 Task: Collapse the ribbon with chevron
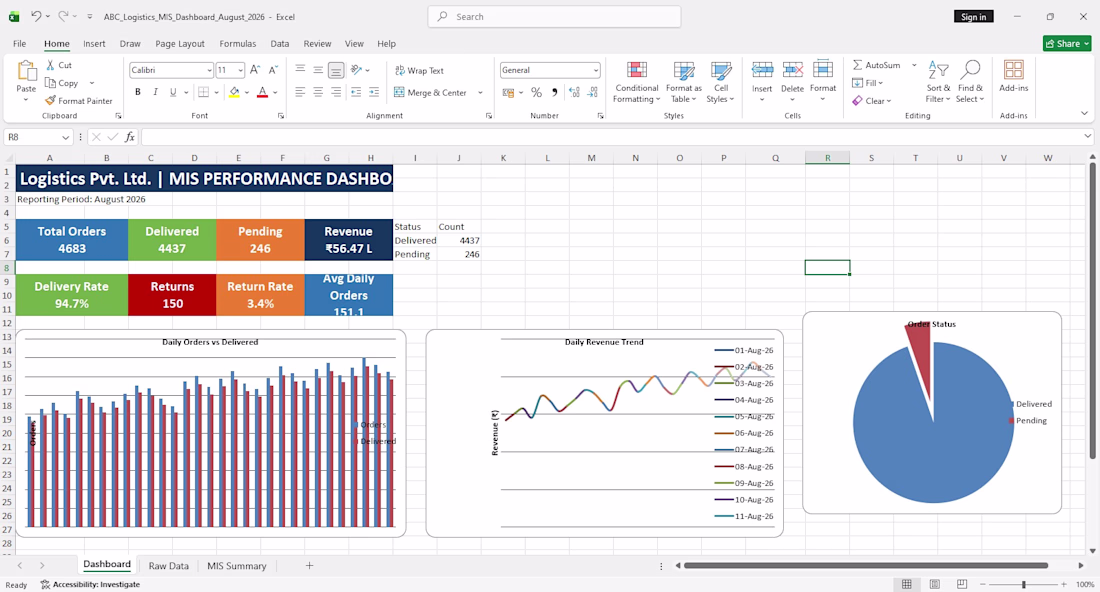click(1084, 113)
